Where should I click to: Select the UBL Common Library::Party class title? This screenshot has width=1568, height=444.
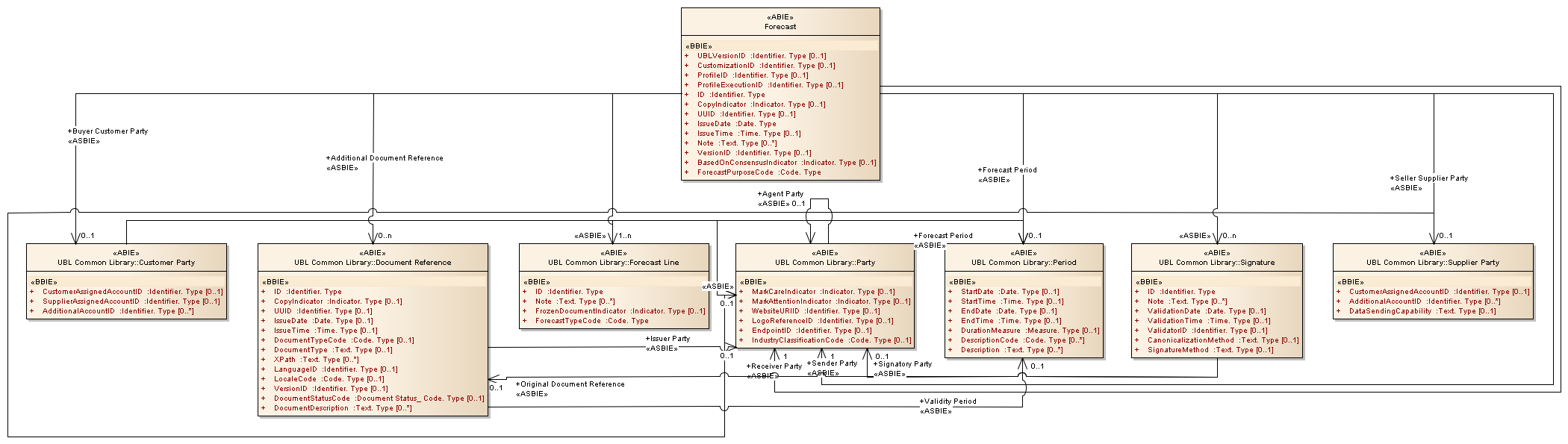pos(824,263)
